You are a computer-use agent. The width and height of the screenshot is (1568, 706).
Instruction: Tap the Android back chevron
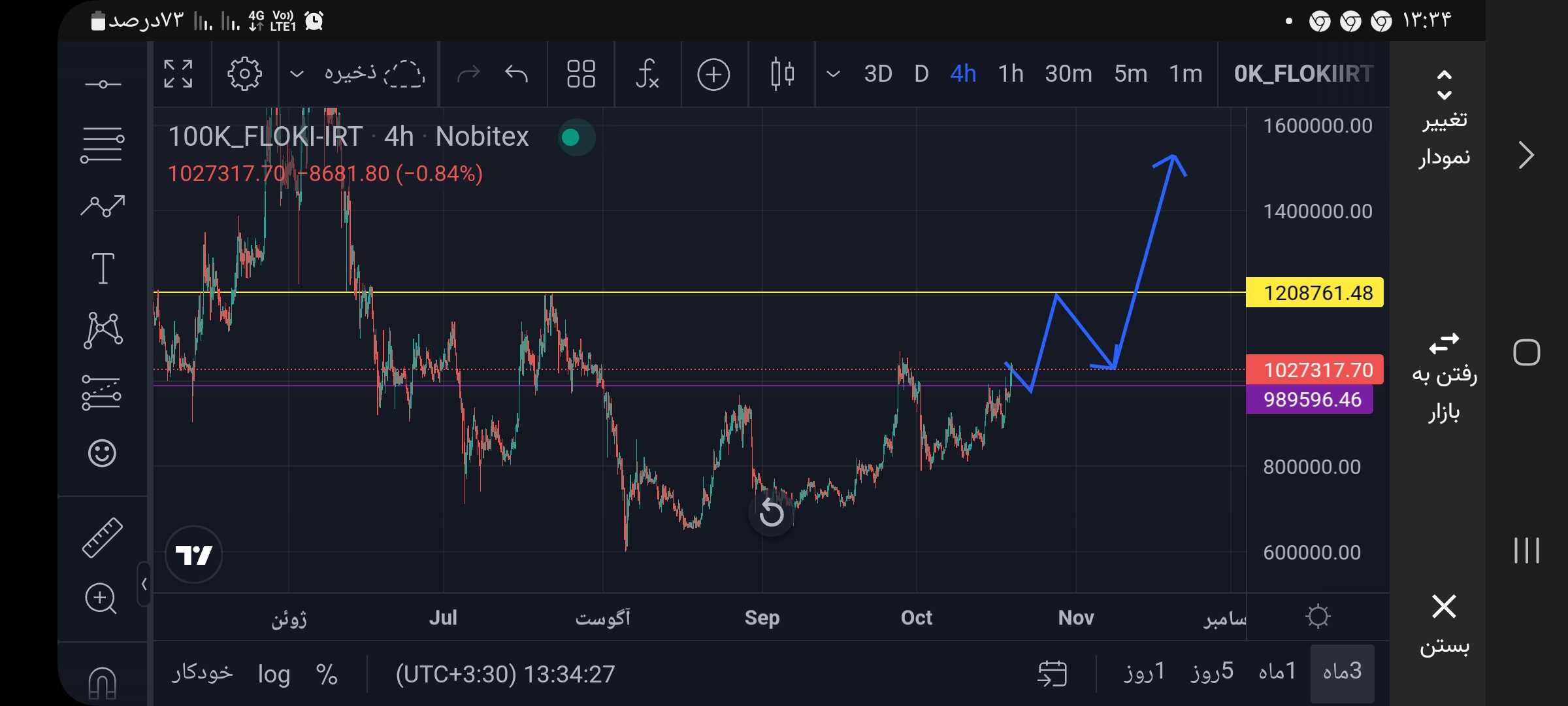(x=1526, y=155)
